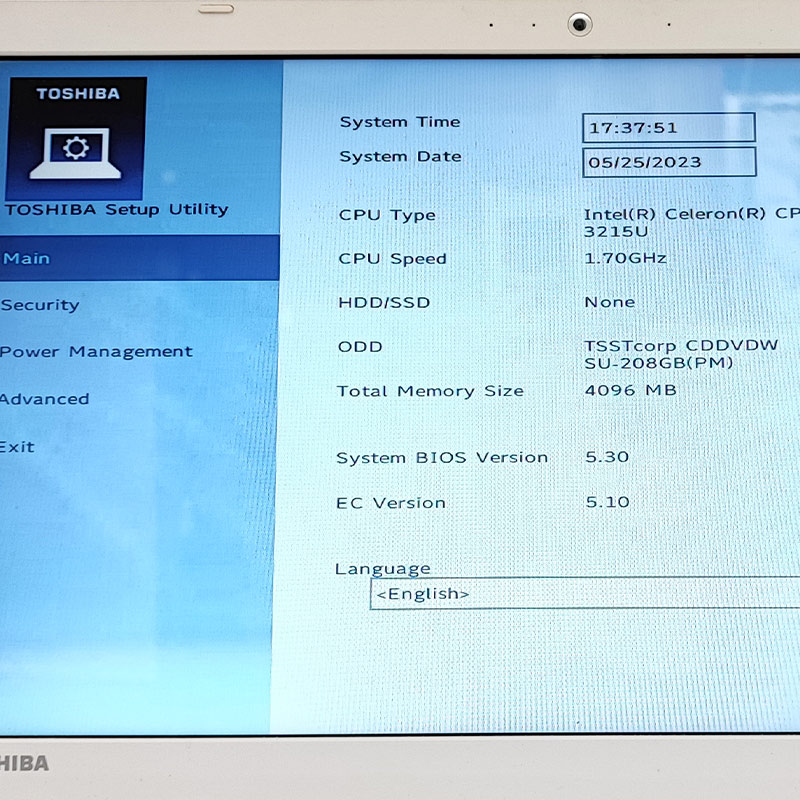Click the TOSHIBA laptop gear logo icon
This screenshot has width=800, height=800.
76,139
